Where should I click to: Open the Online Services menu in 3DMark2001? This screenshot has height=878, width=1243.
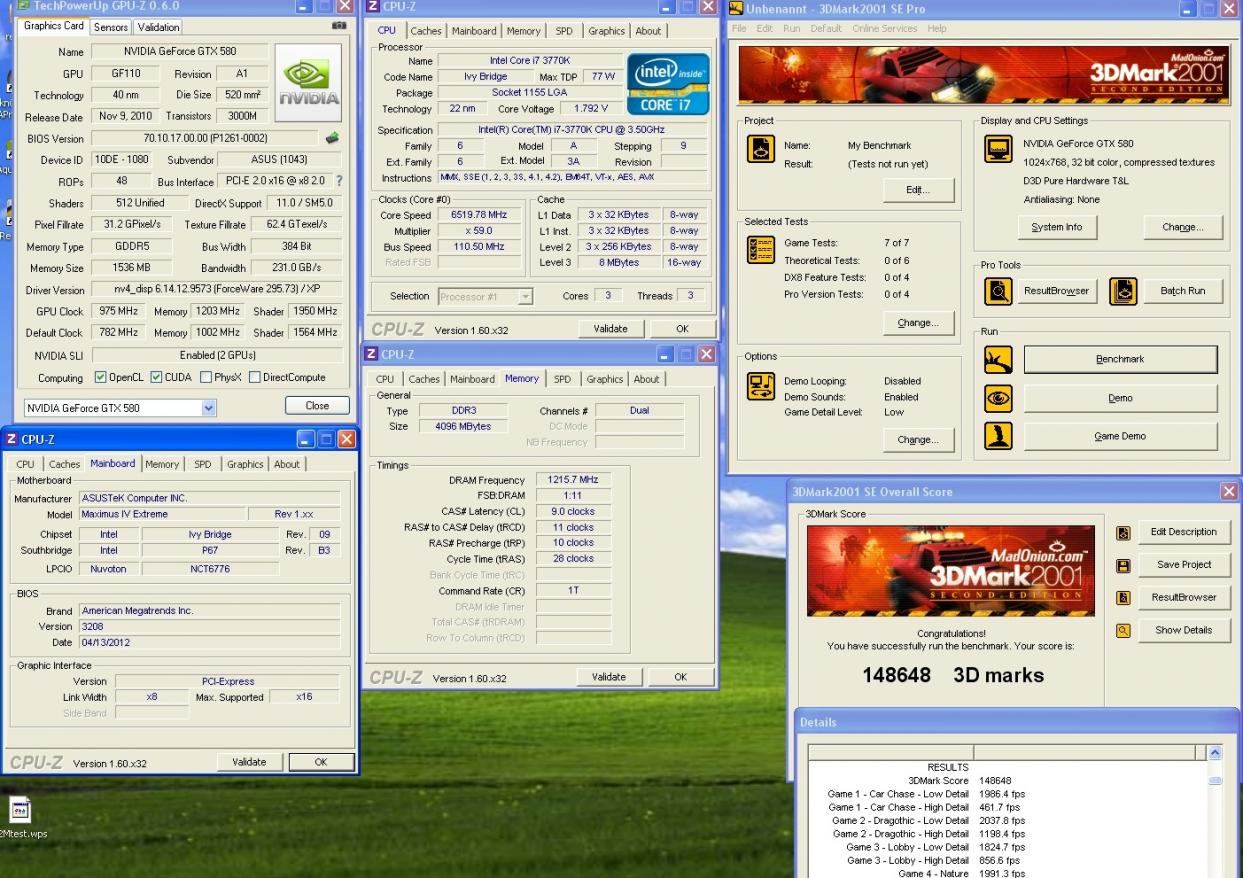click(884, 29)
